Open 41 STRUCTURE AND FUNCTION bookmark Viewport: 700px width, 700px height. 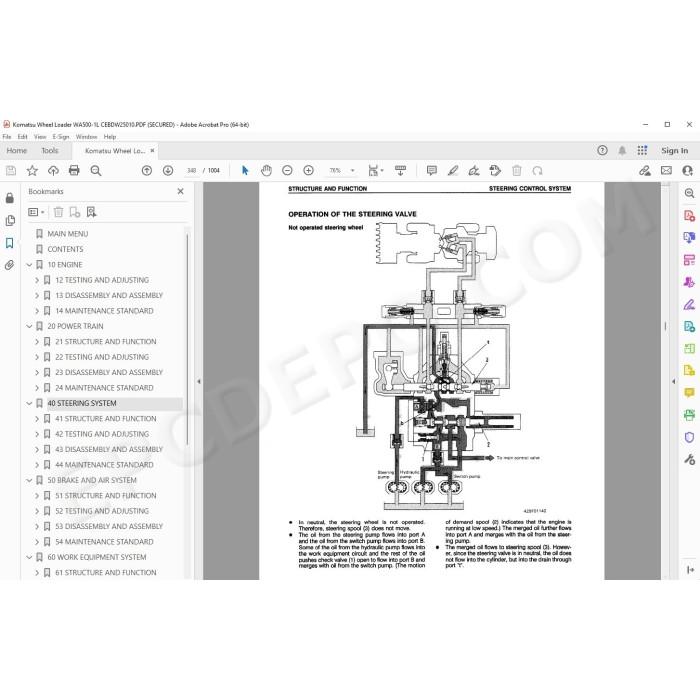[x=106, y=419]
